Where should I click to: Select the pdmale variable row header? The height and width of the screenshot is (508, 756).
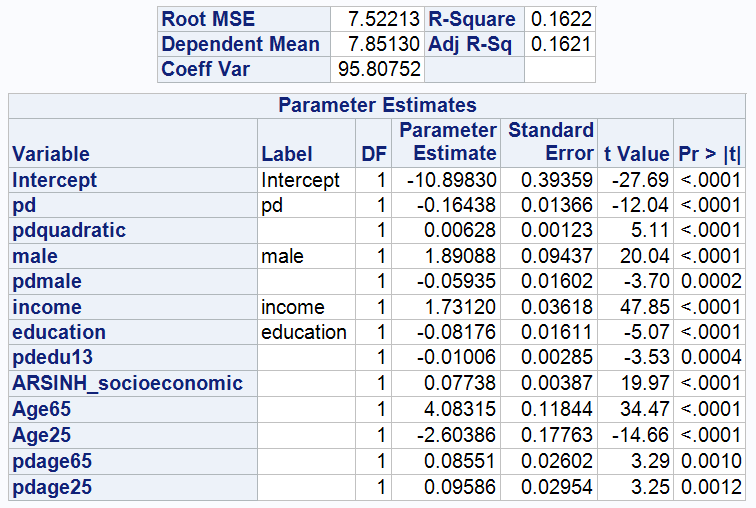(47, 282)
